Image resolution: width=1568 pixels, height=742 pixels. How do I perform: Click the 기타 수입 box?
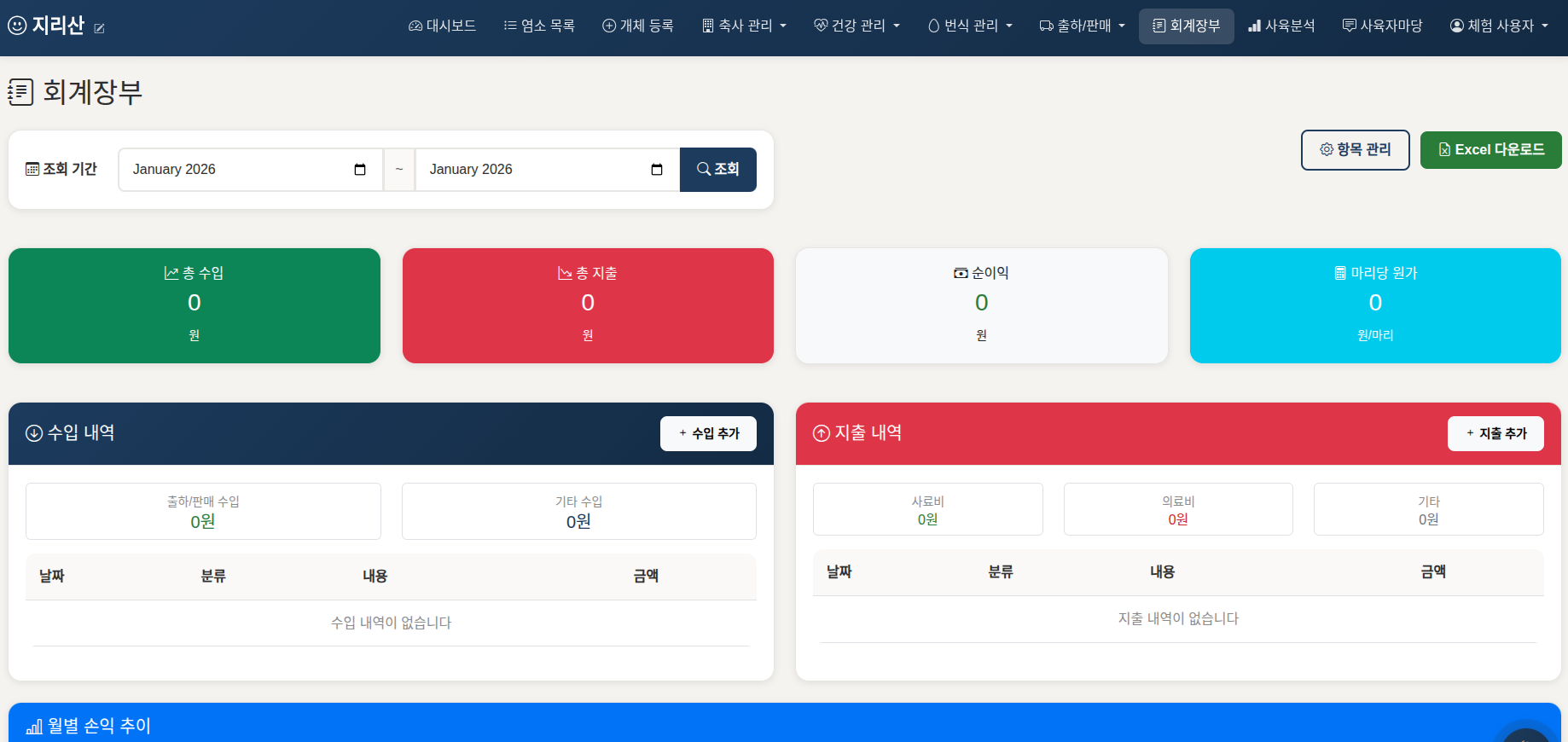[x=578, y=511]
